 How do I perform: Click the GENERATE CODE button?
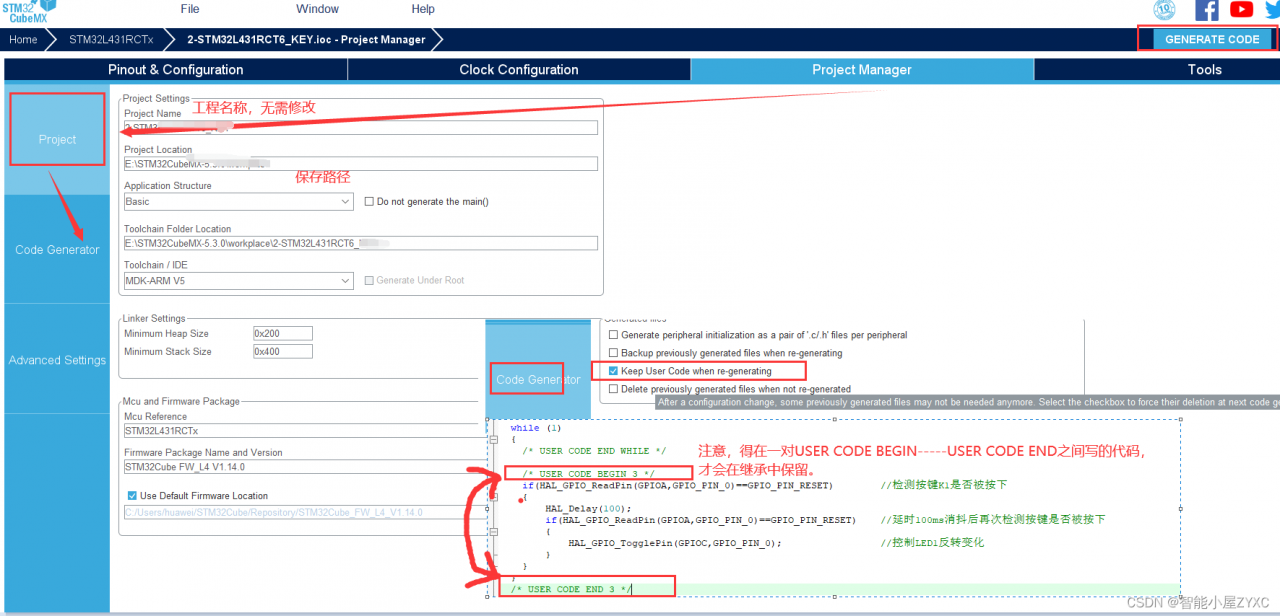coord(1212,39)
